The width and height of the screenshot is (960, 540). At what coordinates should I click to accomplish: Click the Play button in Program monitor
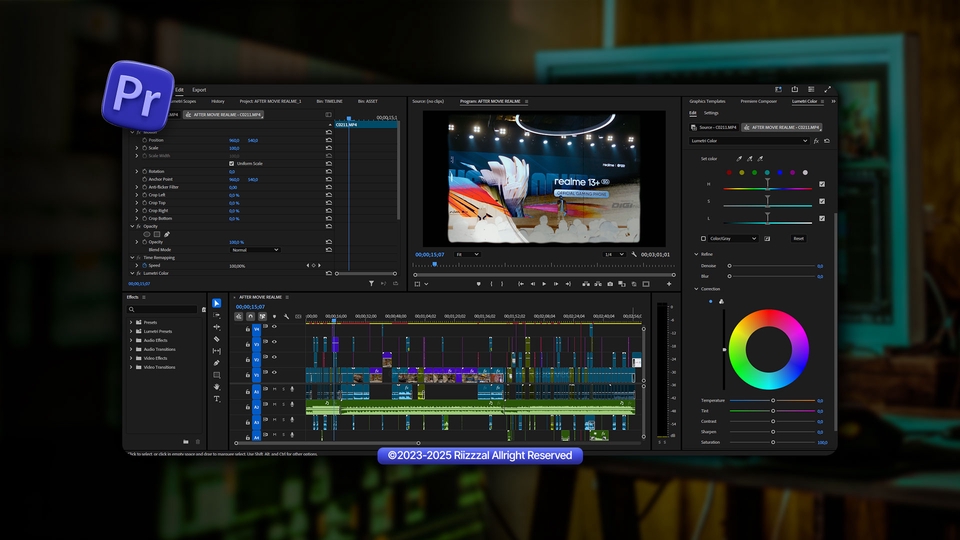(x=544, y=284)
